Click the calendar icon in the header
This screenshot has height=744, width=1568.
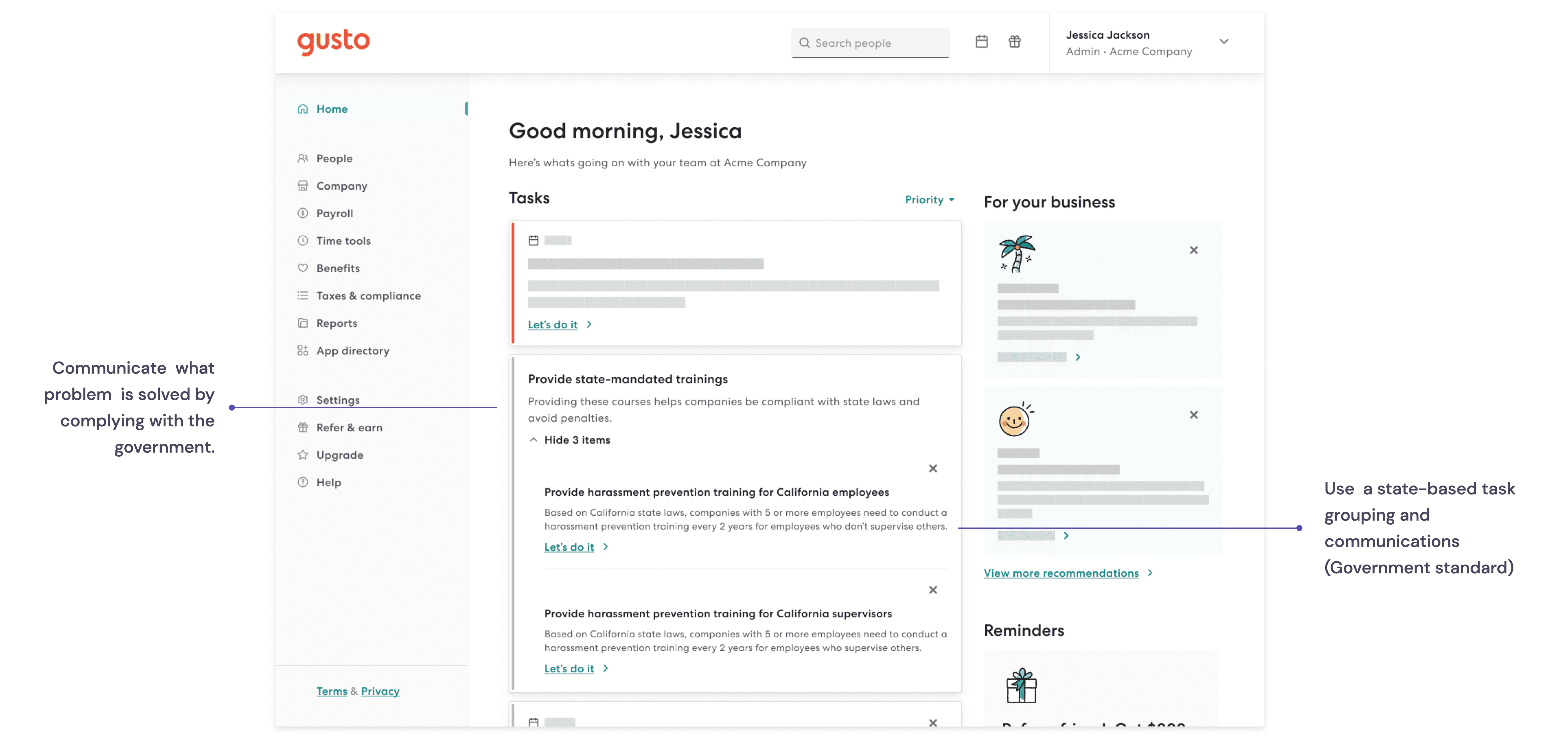(x=981, y=41)
